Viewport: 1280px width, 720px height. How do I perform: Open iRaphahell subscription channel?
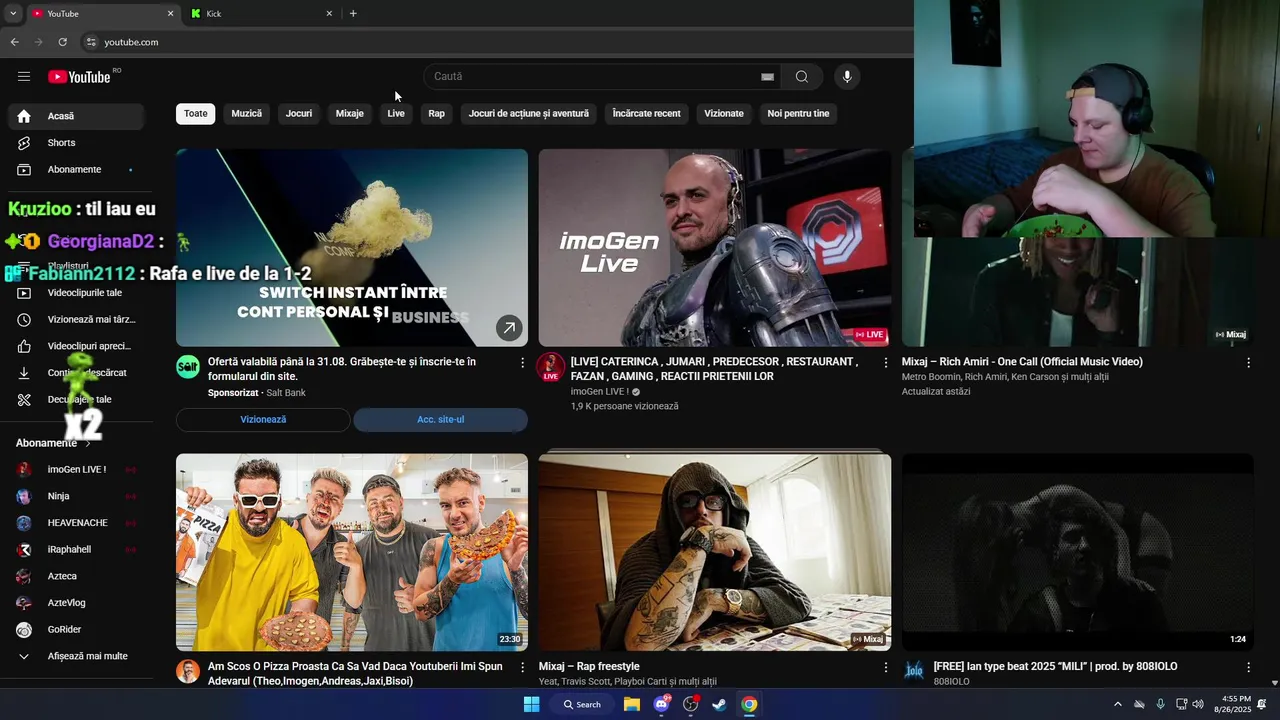[76, 550]
